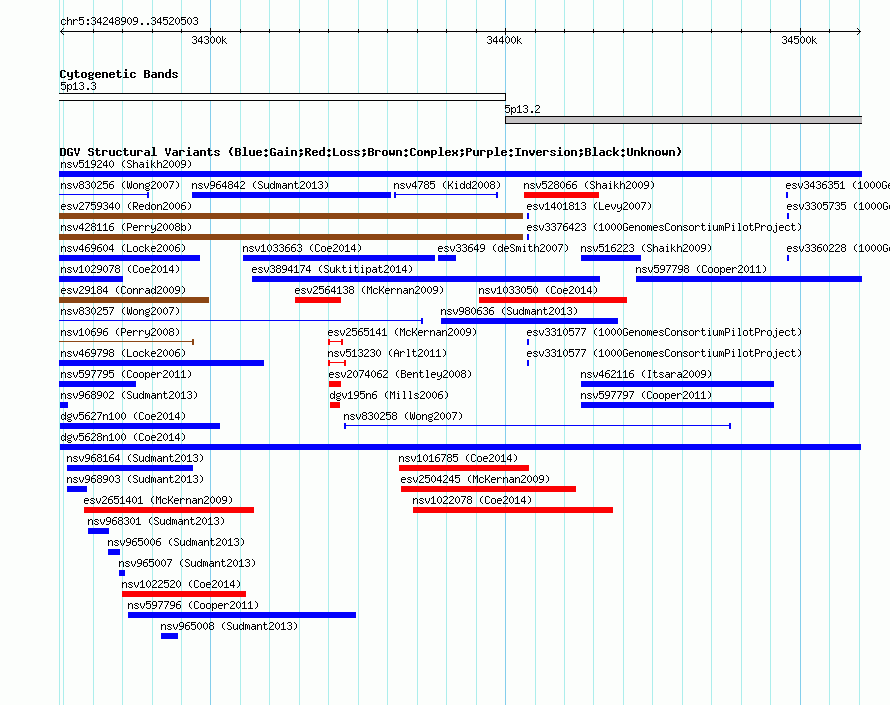Open nsv1022078 (Coe2014) variant
Image resolution: width=890 pixels, height=705 pixels.
coord(472,500)
